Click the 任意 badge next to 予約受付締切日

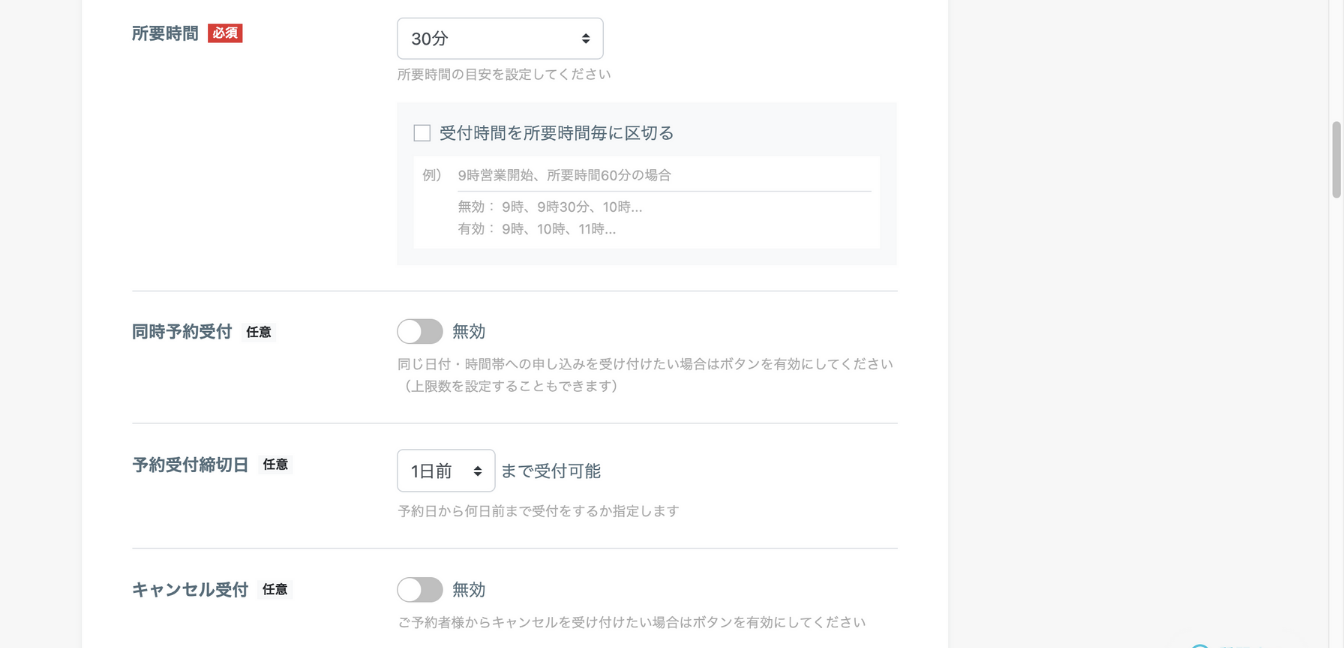click(275, 465)
